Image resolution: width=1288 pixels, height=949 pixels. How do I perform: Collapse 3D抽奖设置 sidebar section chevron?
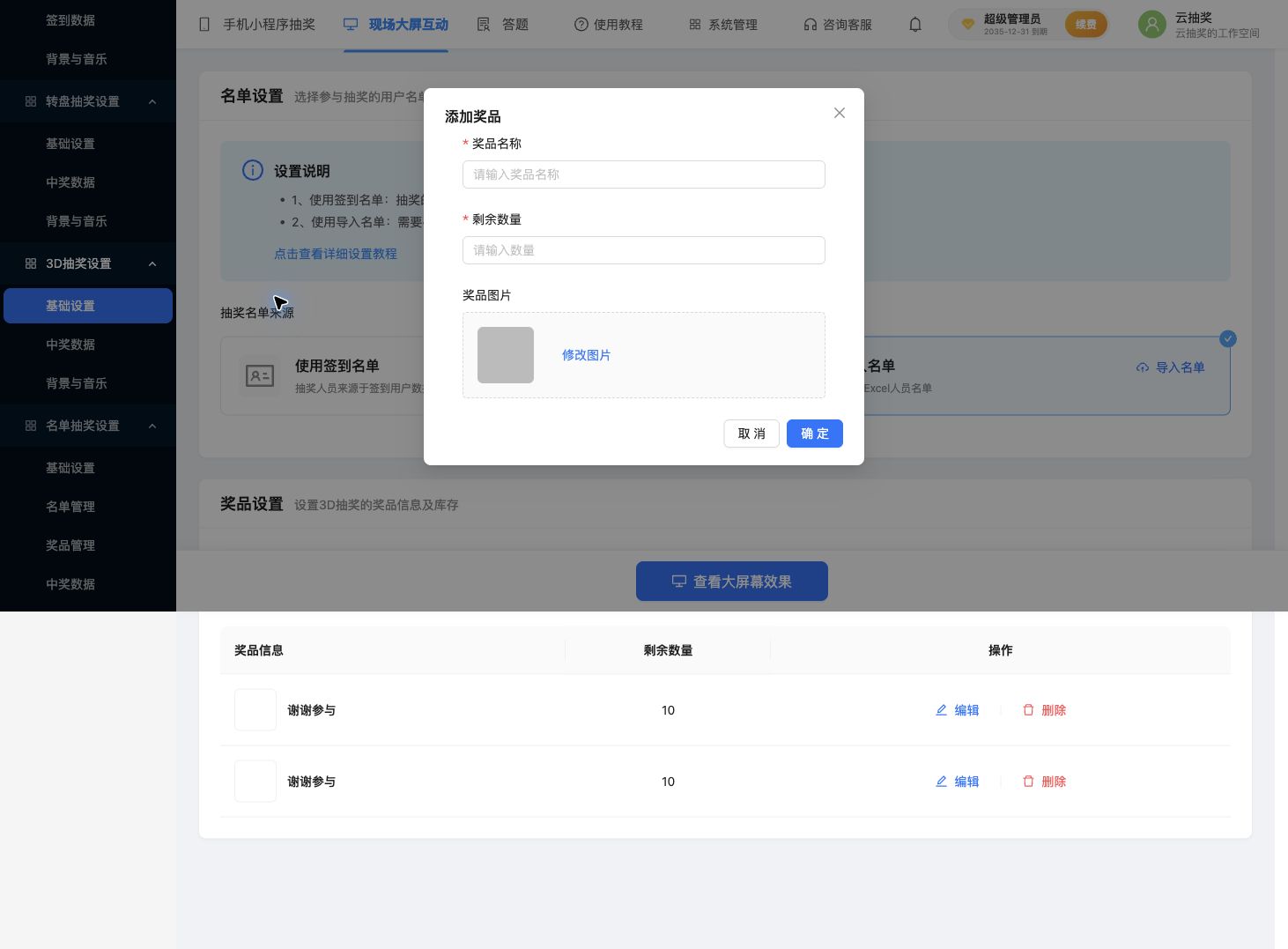(152, 263)
